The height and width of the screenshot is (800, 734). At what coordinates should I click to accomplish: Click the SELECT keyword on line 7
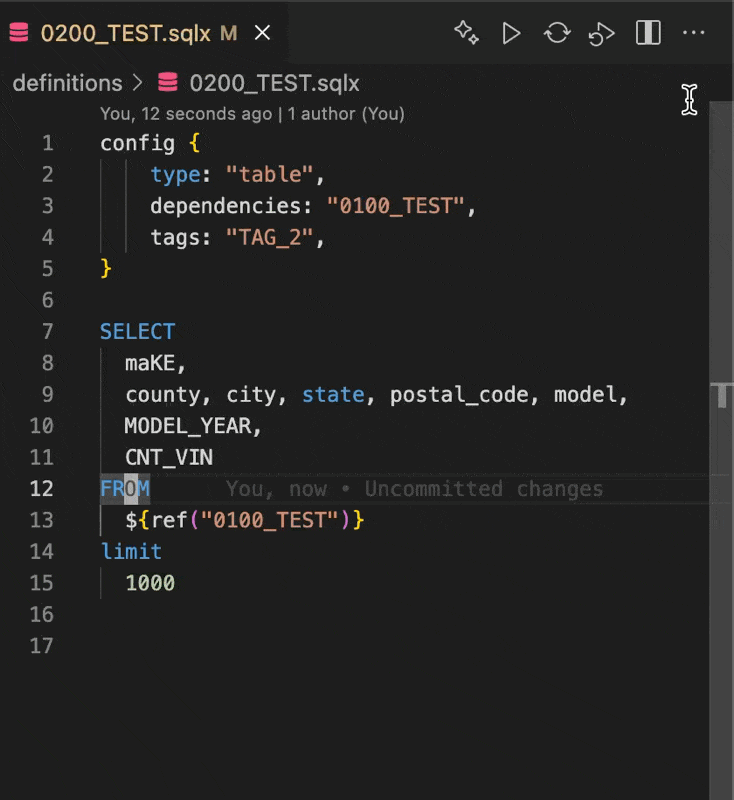pos(138,332)
